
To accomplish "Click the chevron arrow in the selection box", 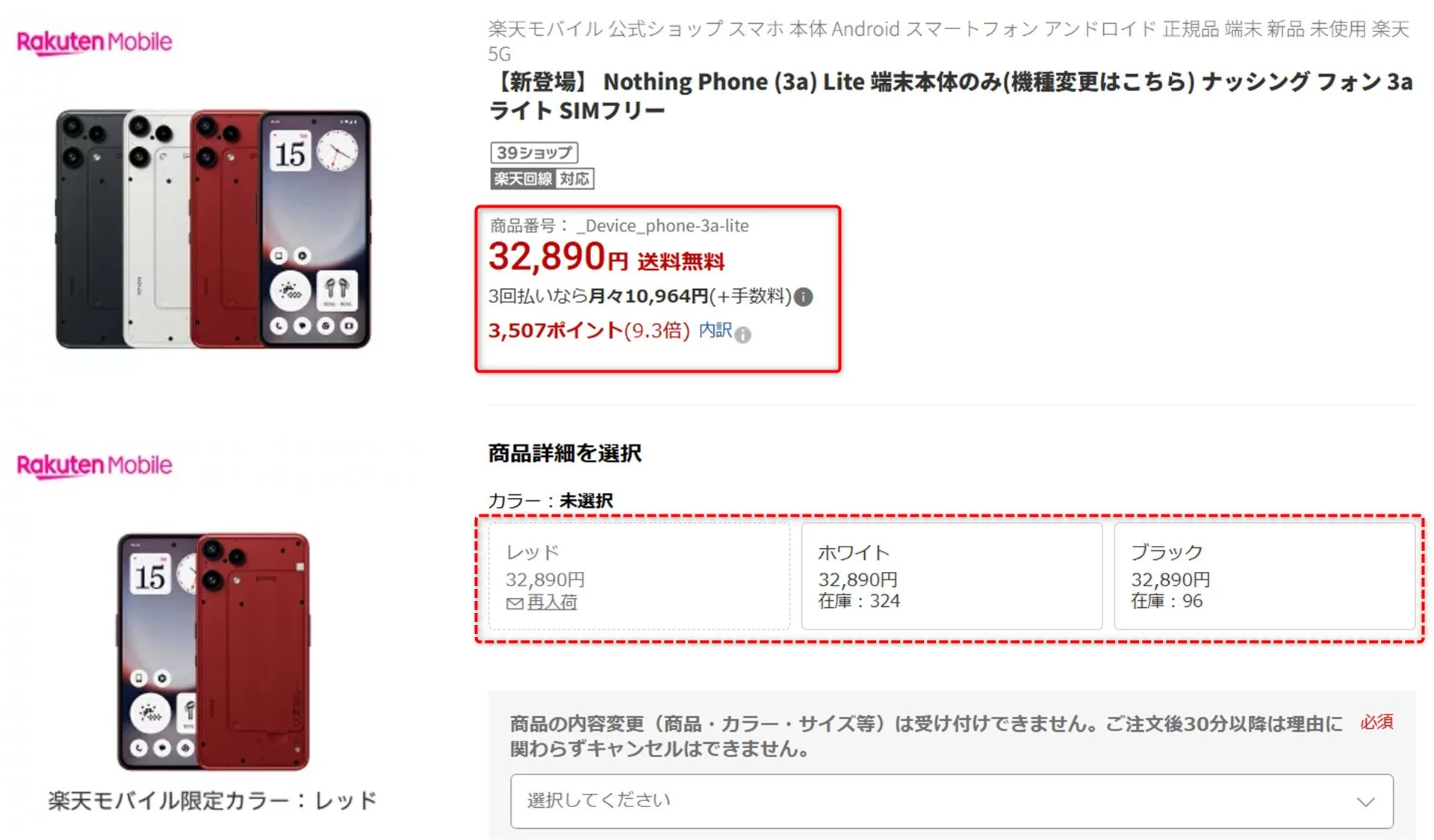I will pyautogui.click(x=1365, y=802).
